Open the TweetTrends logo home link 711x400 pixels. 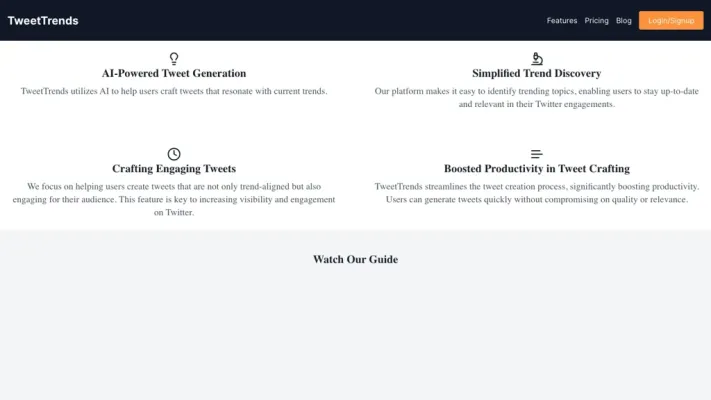43,20
